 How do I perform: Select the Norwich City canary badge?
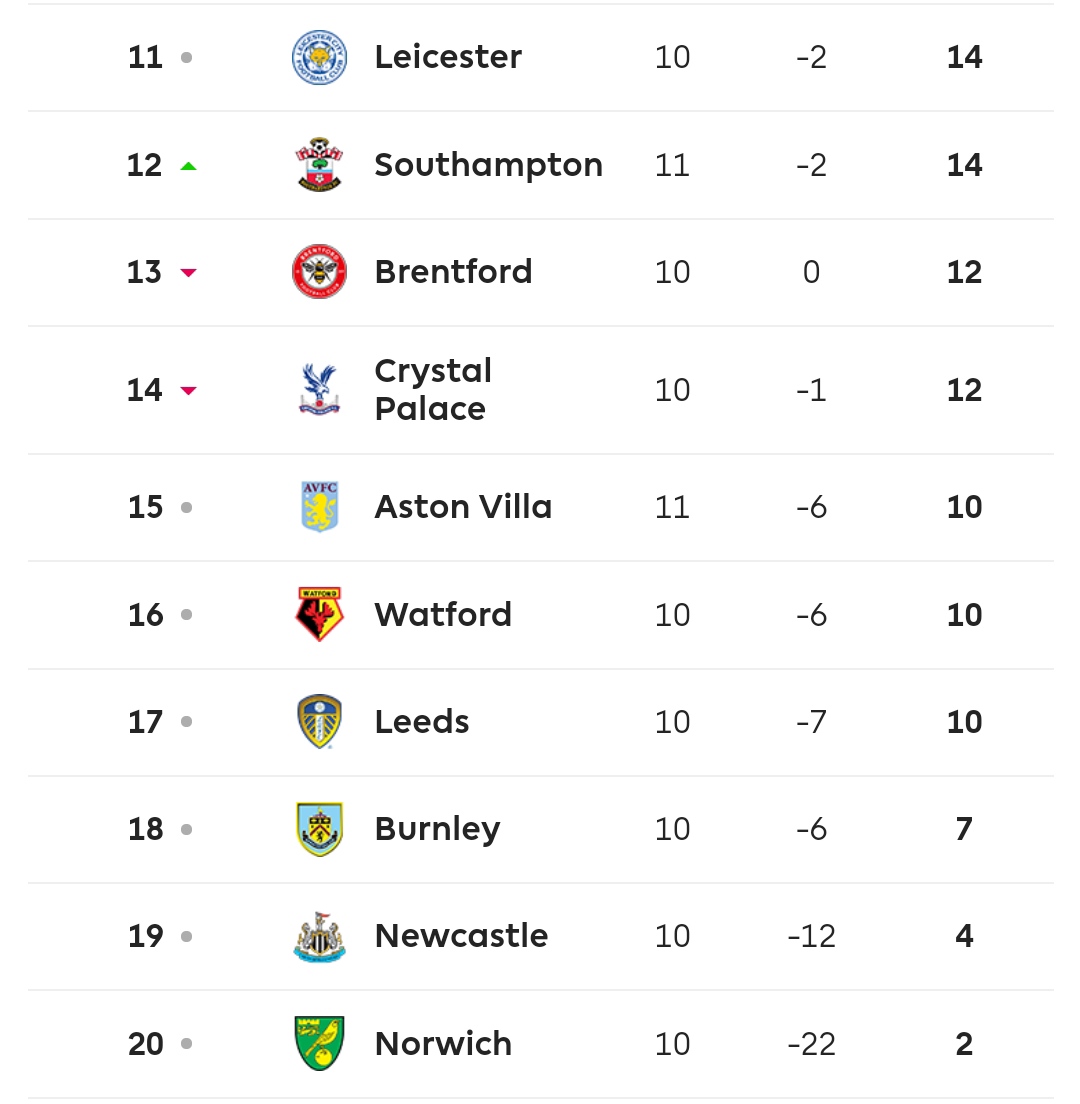coord(319,1044)
